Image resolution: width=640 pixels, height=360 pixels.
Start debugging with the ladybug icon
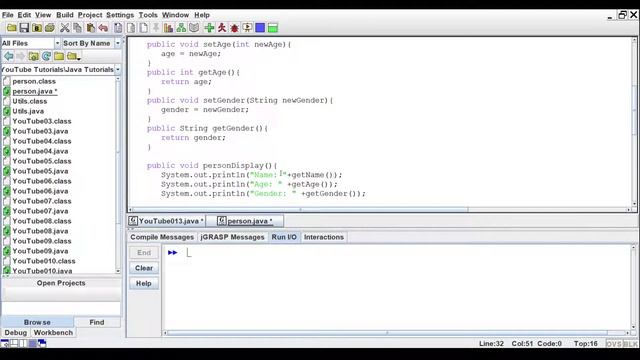click(x=234, y=28)
